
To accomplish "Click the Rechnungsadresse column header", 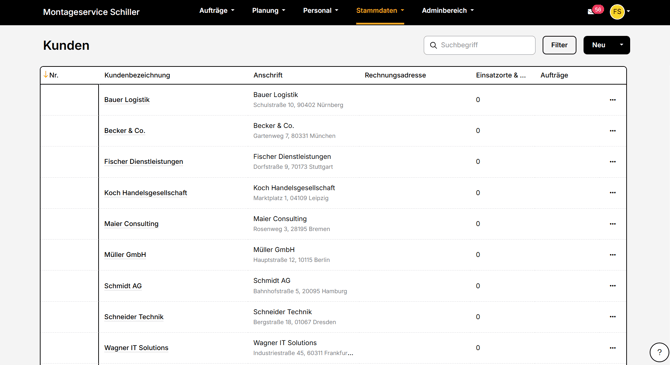I will 395,75.
